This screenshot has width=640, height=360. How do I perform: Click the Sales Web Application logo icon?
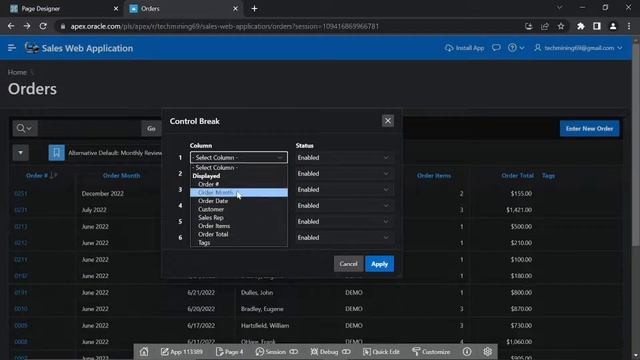pyautogui.click(x=31, y=48)
